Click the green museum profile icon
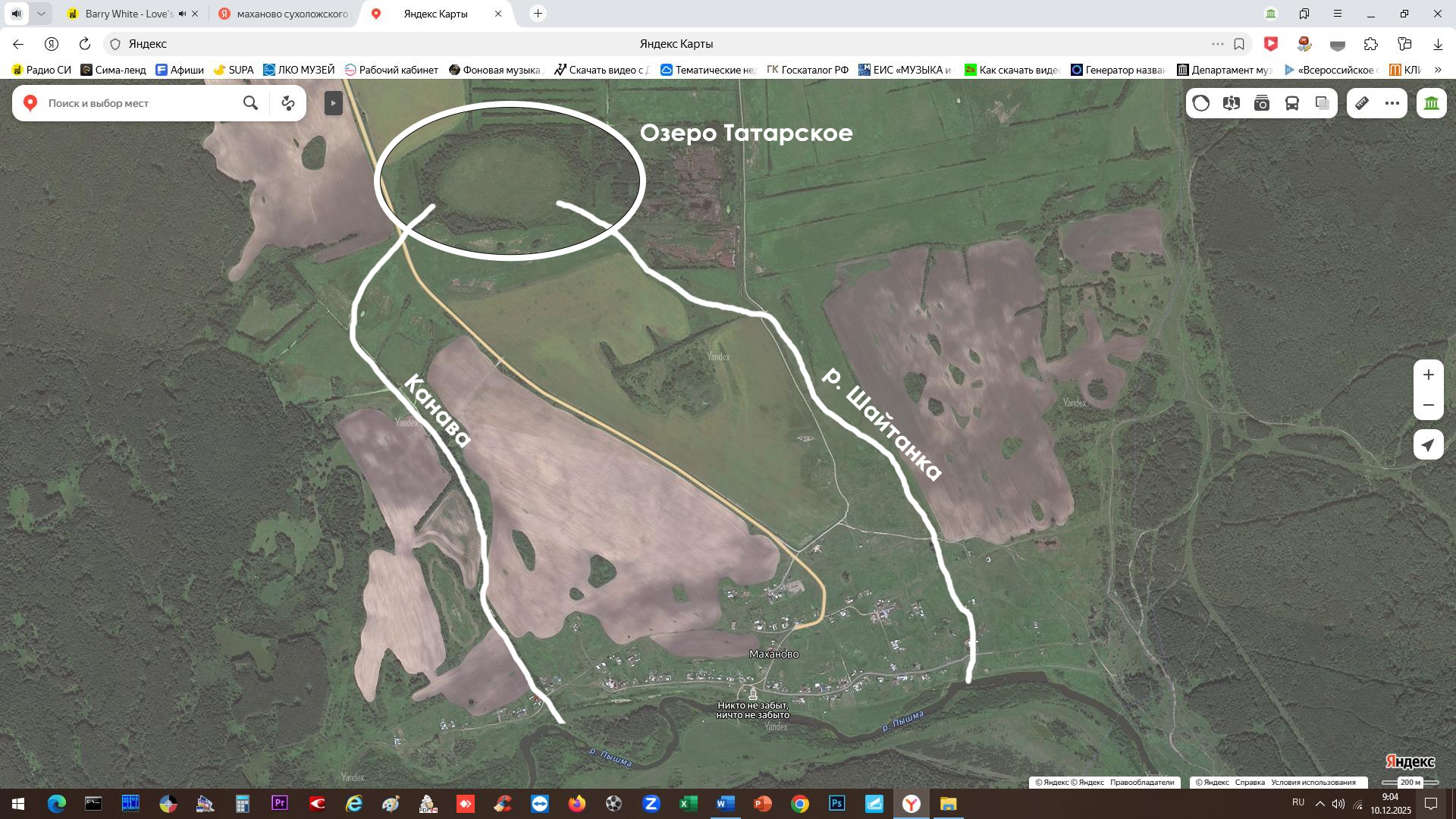The image size is (1456, 819). point(1432,103)
